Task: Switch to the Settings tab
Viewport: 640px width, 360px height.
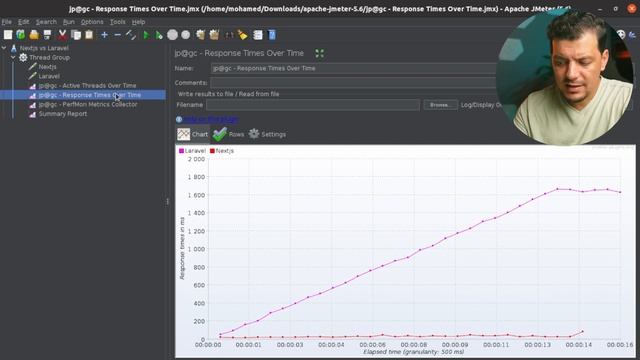Action: 267,134
